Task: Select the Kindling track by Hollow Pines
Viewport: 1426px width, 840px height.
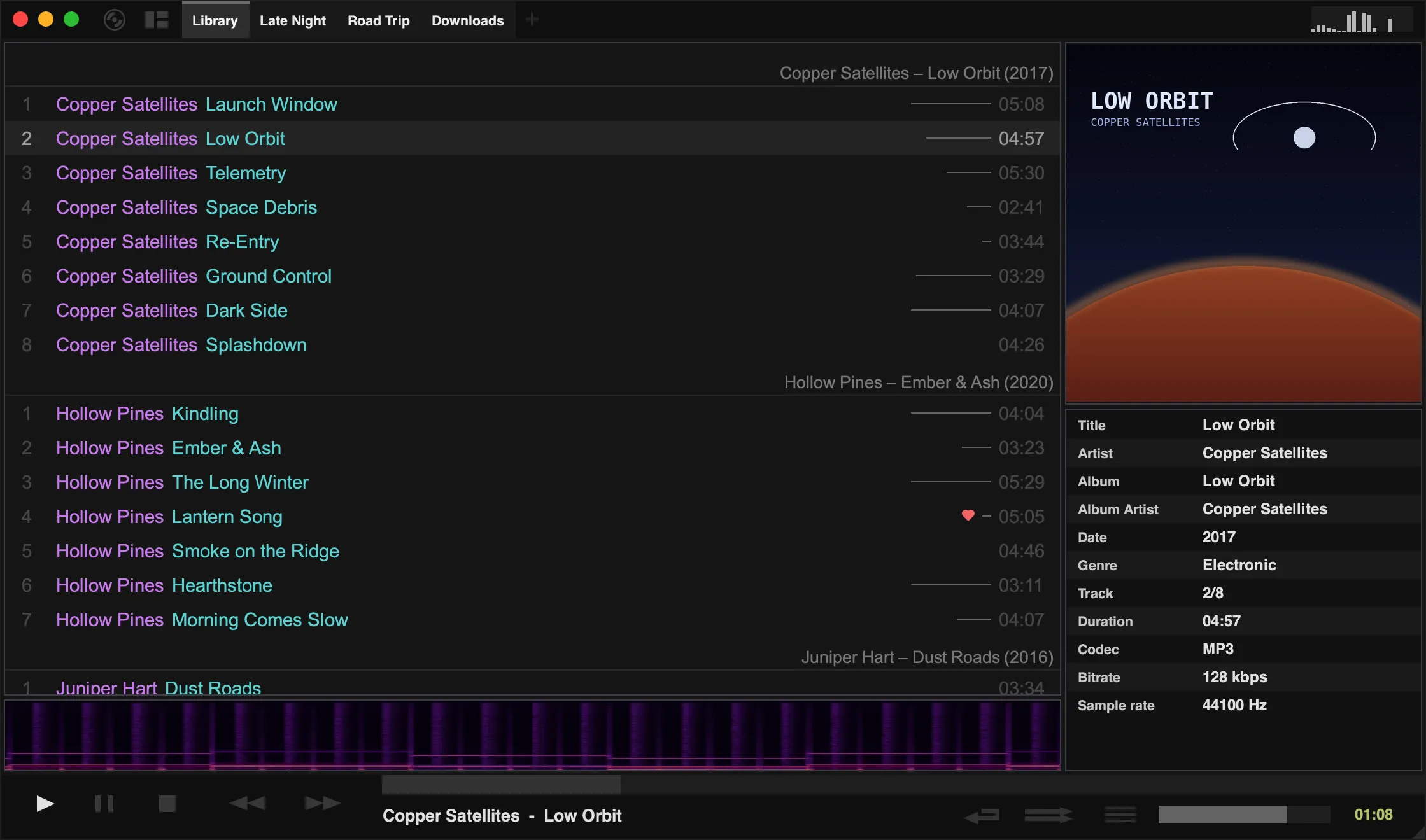Action: click(x=533, y=414)
